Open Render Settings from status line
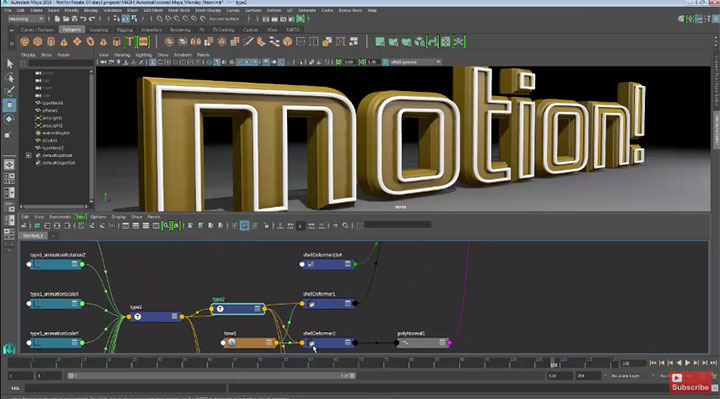The width and height of the screenshot is (720, 399). (x=292, y=19)
